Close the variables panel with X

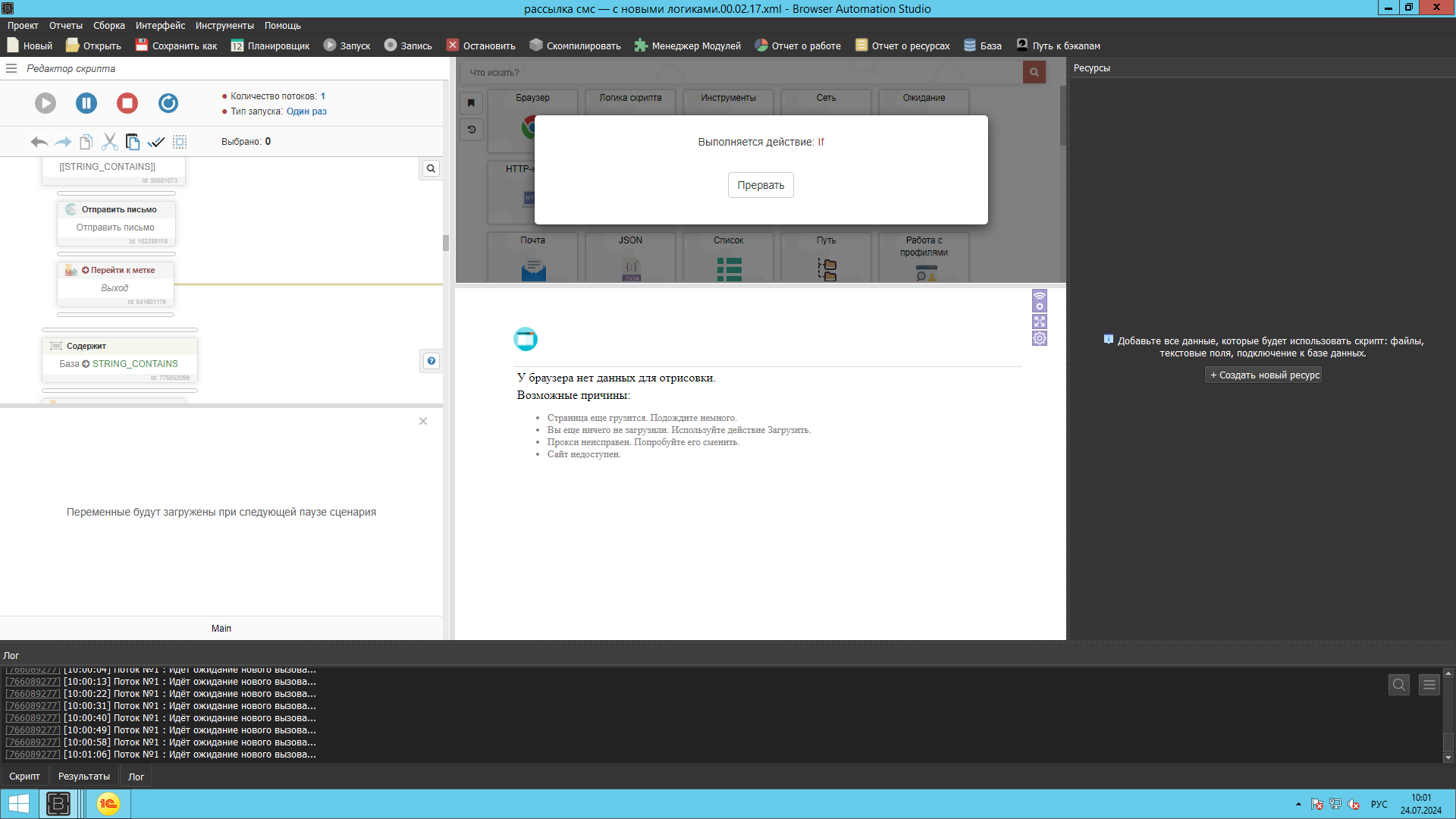423,421
